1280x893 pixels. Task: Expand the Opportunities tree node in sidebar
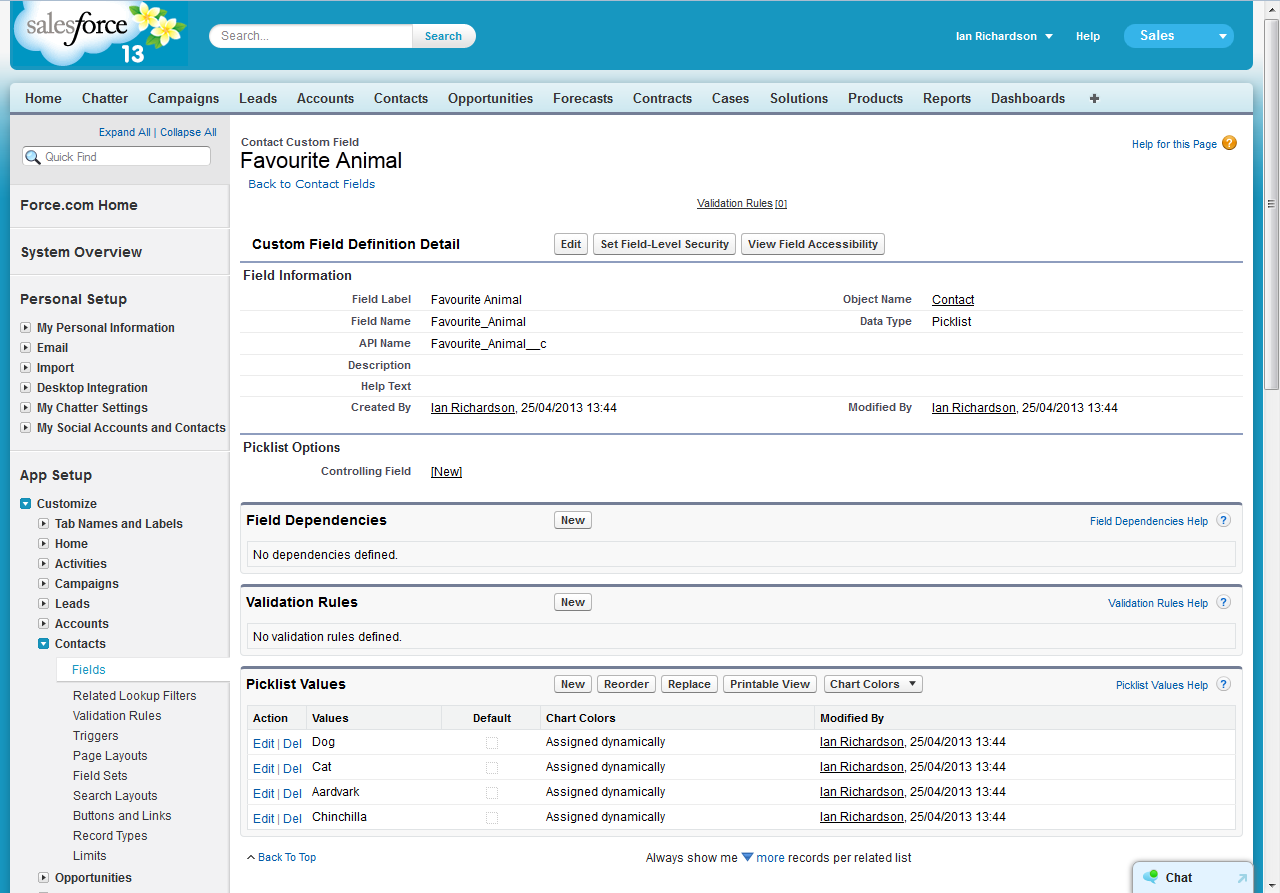pyautogui.click(x=44, y=878)
